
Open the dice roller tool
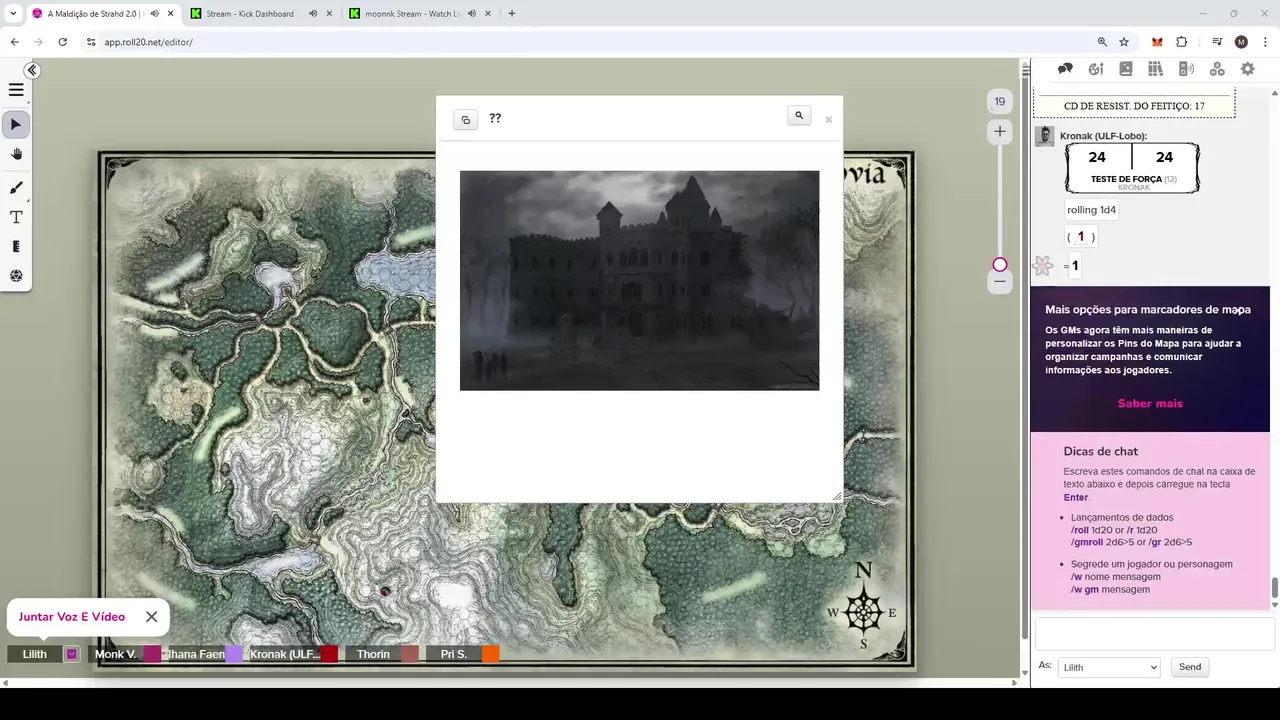16,275
